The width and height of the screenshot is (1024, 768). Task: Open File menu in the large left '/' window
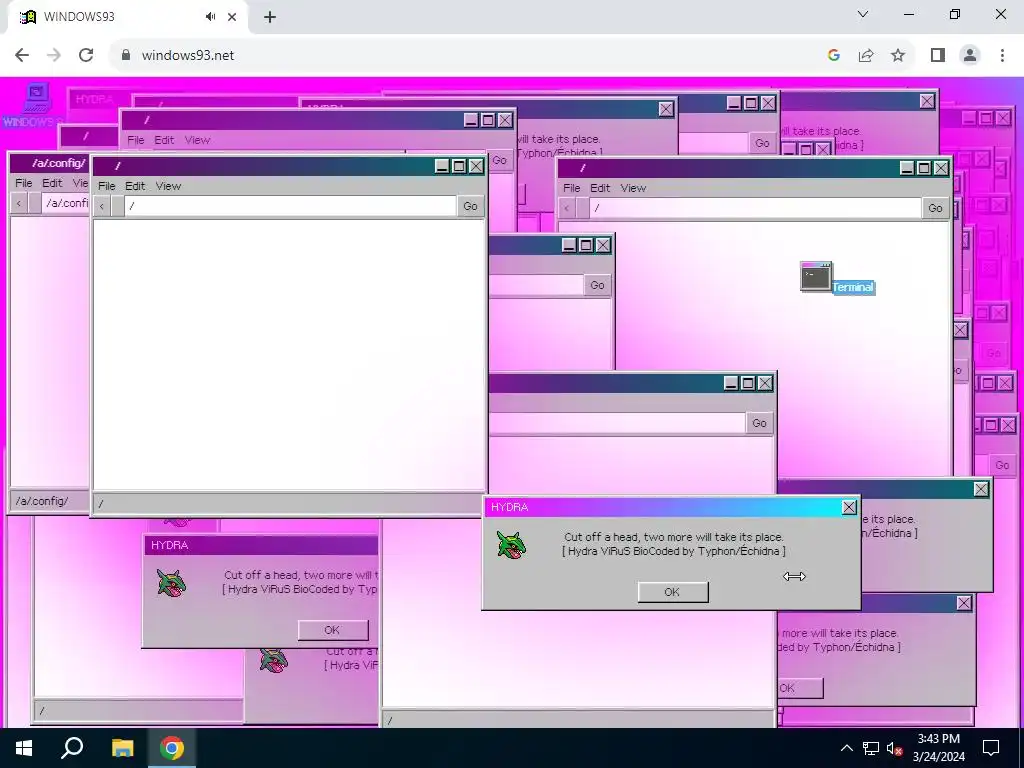(x=106, y=186)
